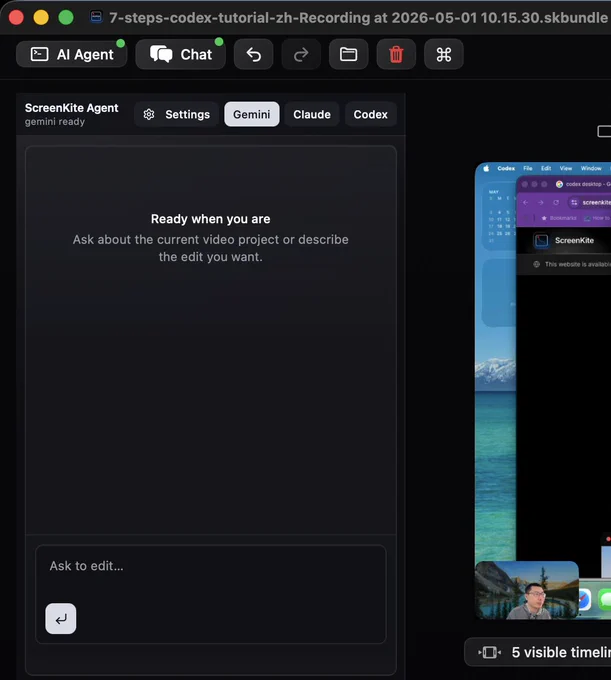Click the send return-arrow button
611x680 pixels.
coord(61,618)
